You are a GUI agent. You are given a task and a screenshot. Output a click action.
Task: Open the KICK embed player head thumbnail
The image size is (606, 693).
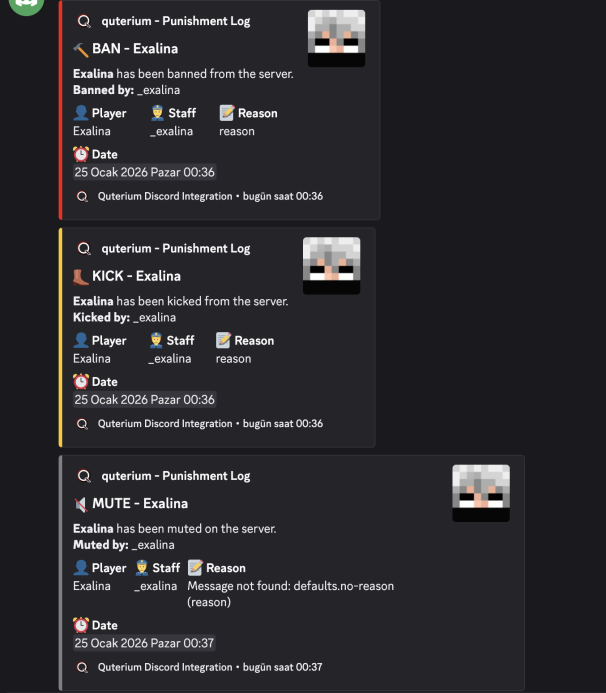point(332,266)
